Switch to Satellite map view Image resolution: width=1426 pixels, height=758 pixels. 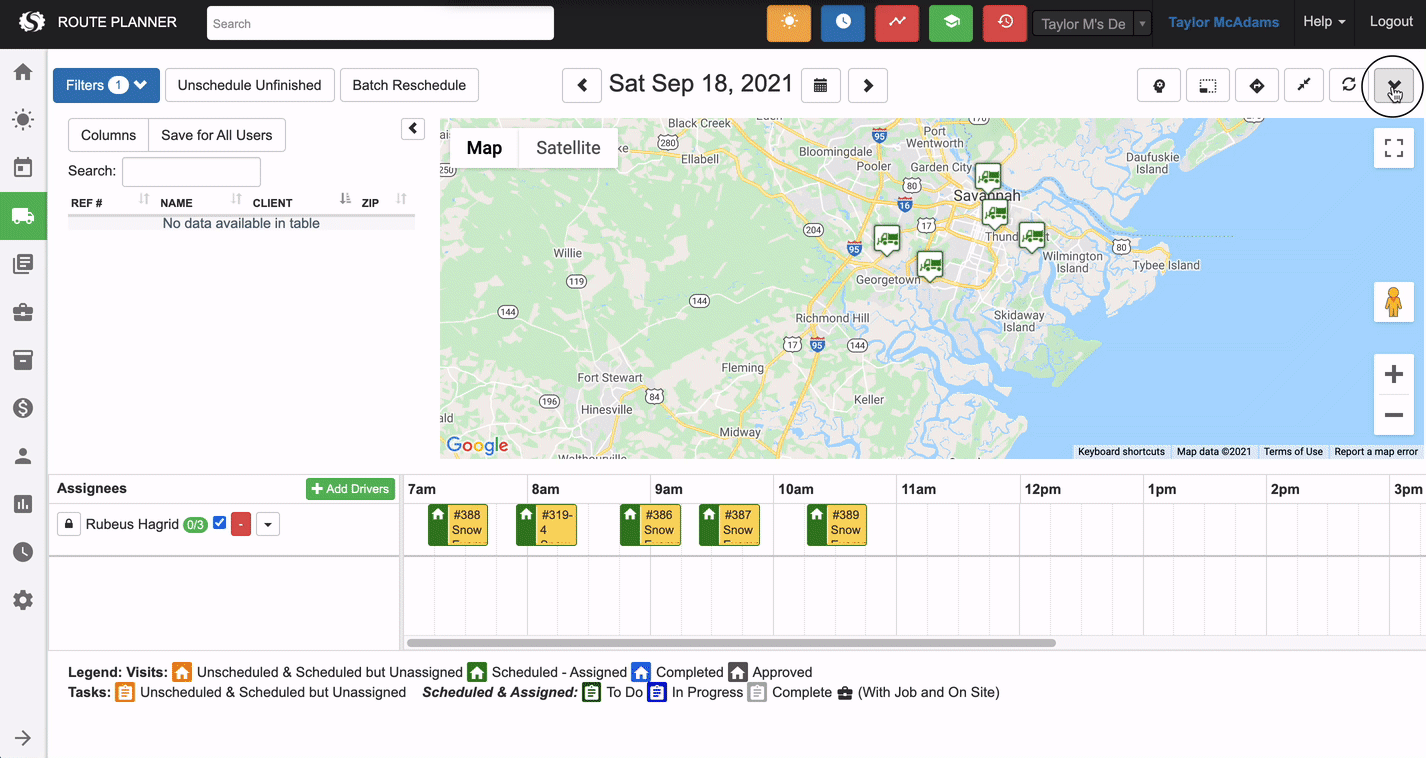pos(568,148)
